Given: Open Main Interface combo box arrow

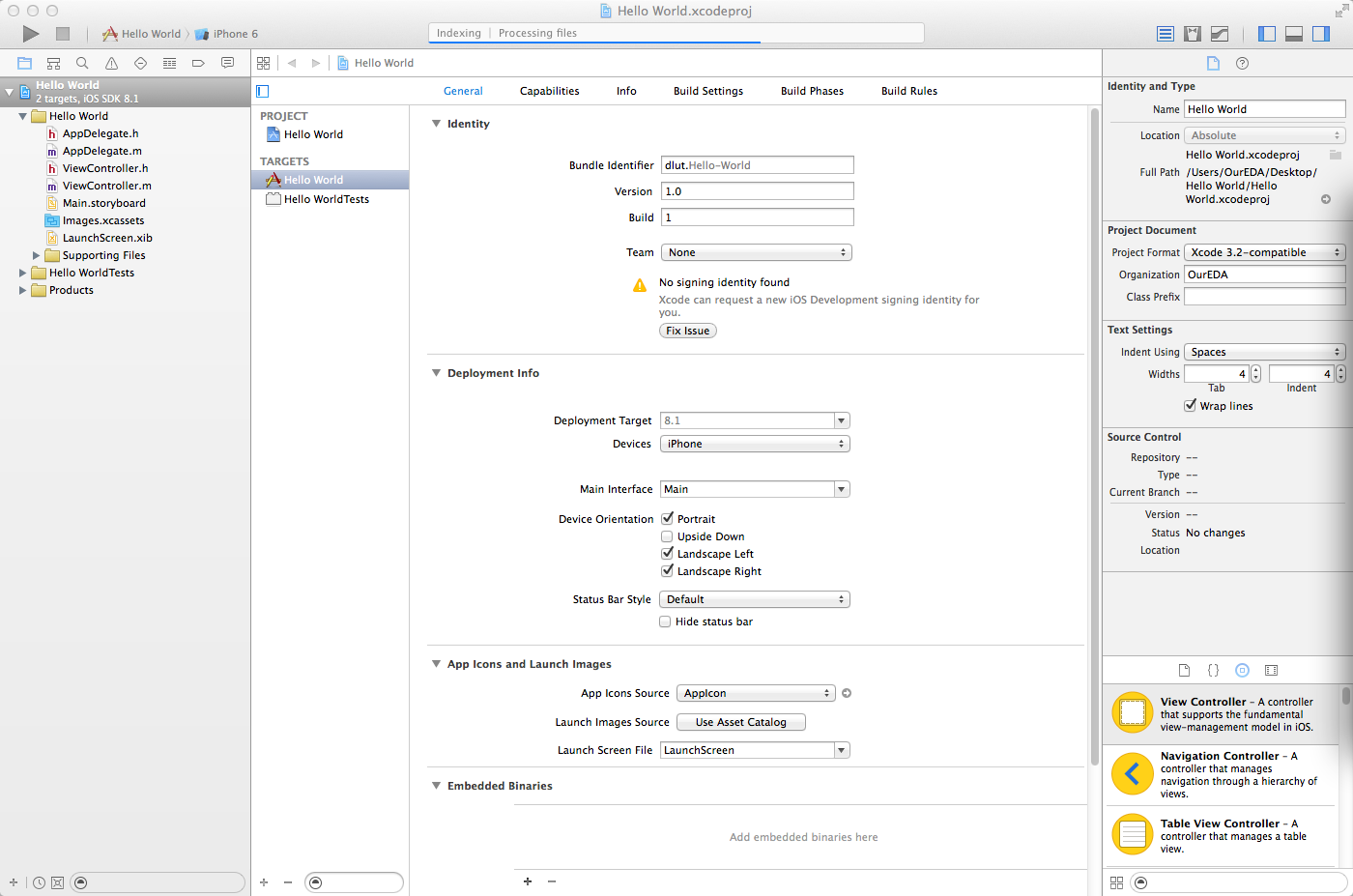Looking at the screenshot, I should point(842,489).
